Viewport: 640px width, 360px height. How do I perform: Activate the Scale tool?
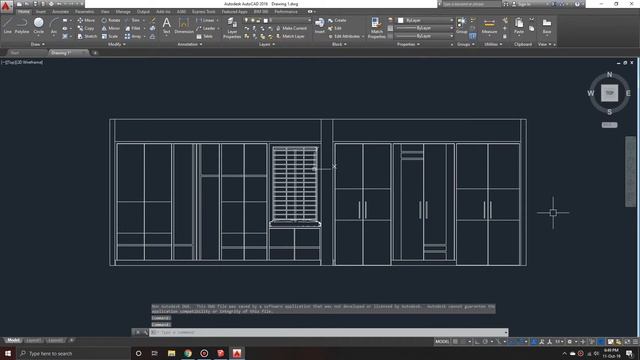click(110, 36)
